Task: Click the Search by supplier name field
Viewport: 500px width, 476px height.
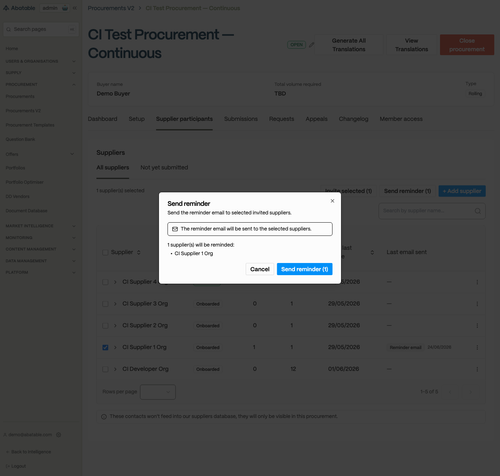Action: [432, 211]
